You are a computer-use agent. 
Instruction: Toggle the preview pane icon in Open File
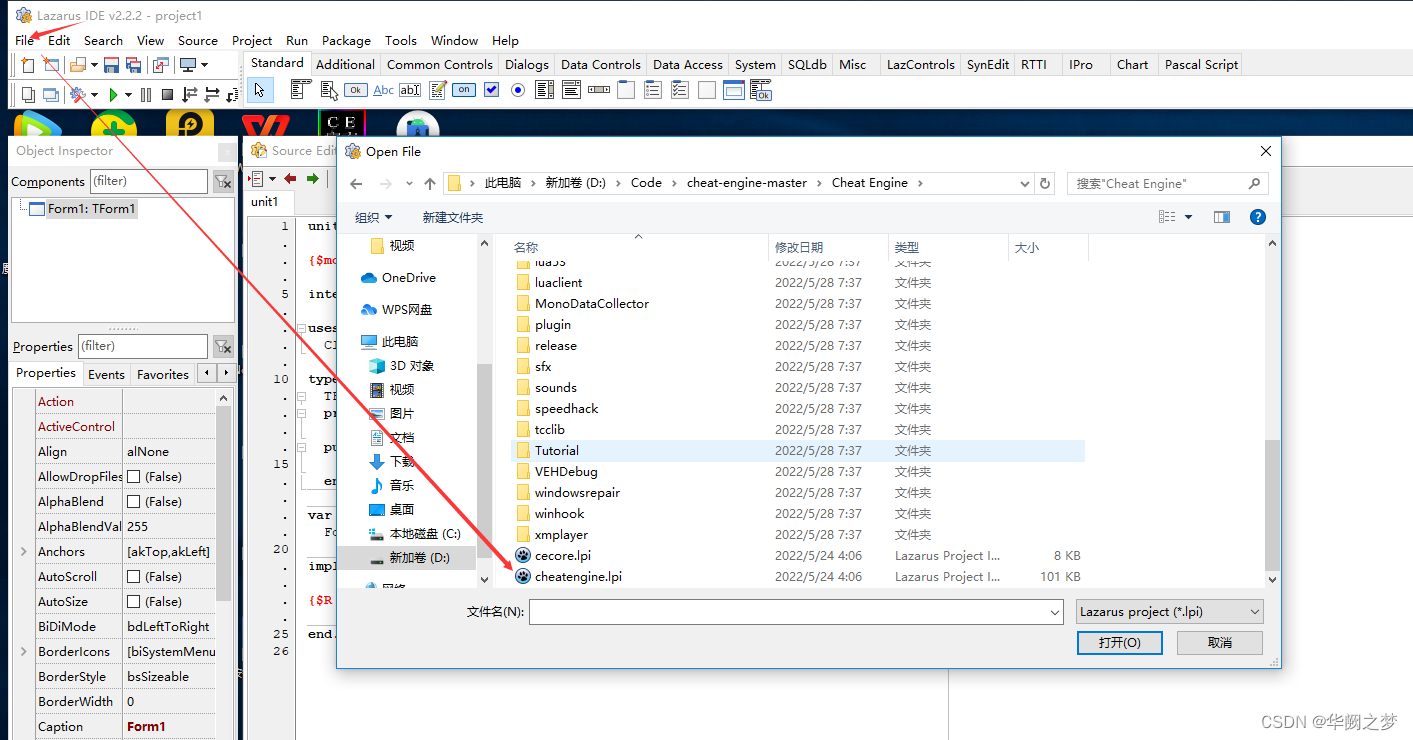[1221, 217]
